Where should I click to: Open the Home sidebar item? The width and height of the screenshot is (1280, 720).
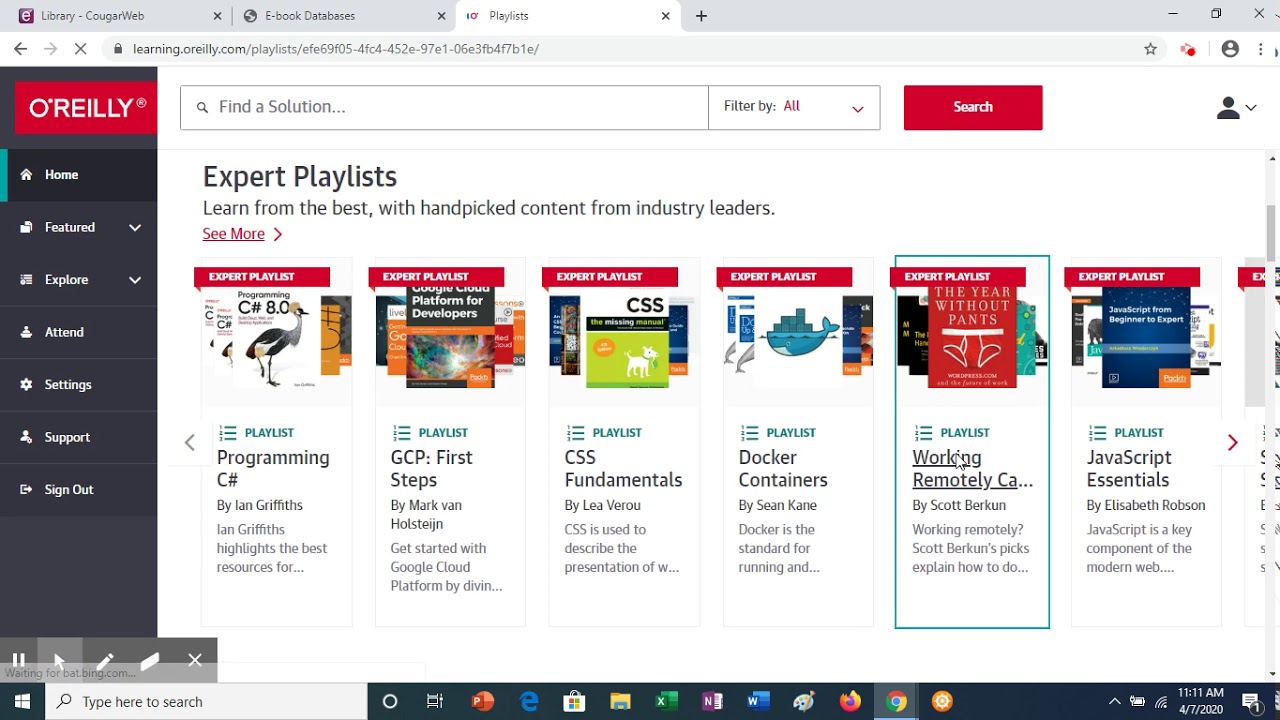coord(79,174)
